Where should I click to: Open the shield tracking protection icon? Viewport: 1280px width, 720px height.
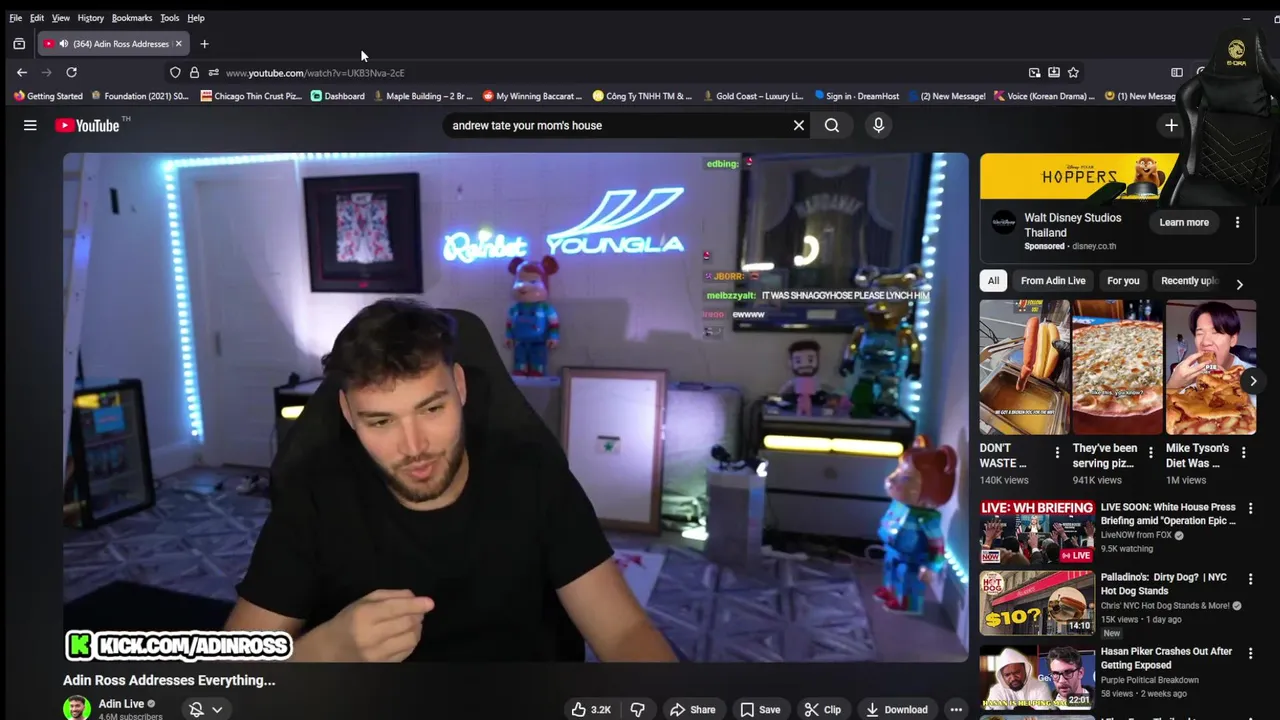click(175, 72)
